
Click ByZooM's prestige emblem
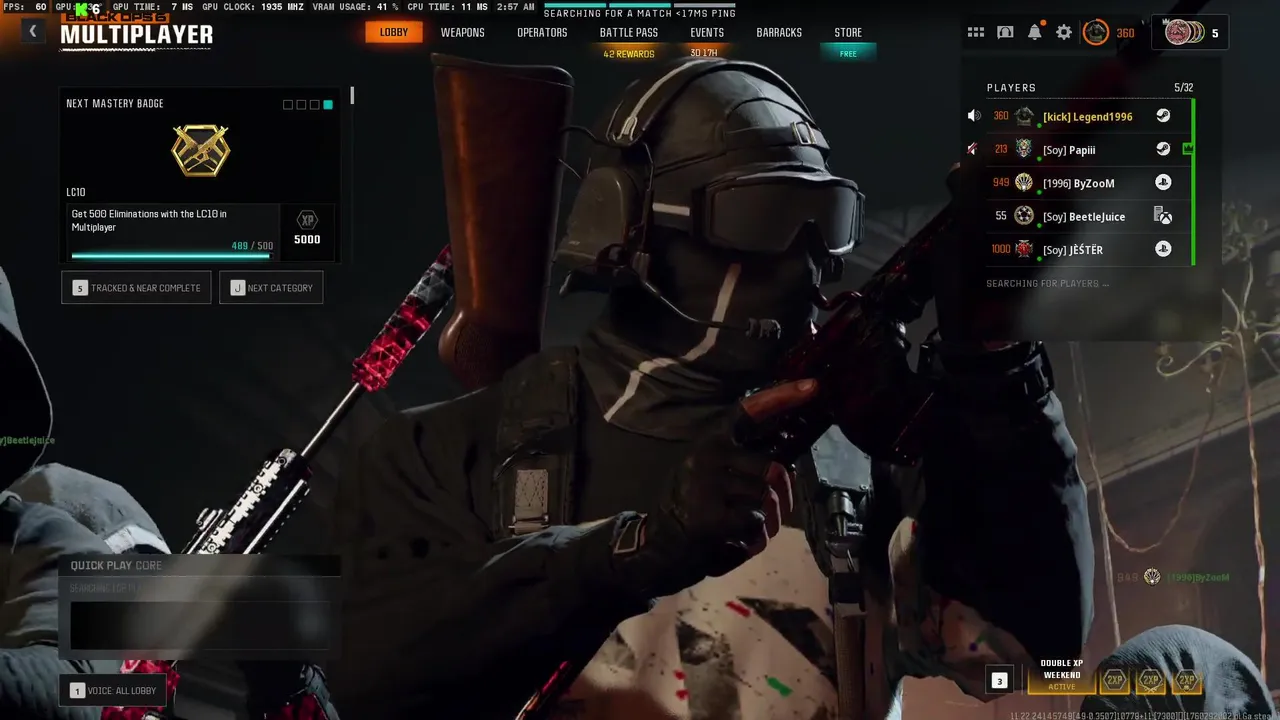(x=1024, y=183)
